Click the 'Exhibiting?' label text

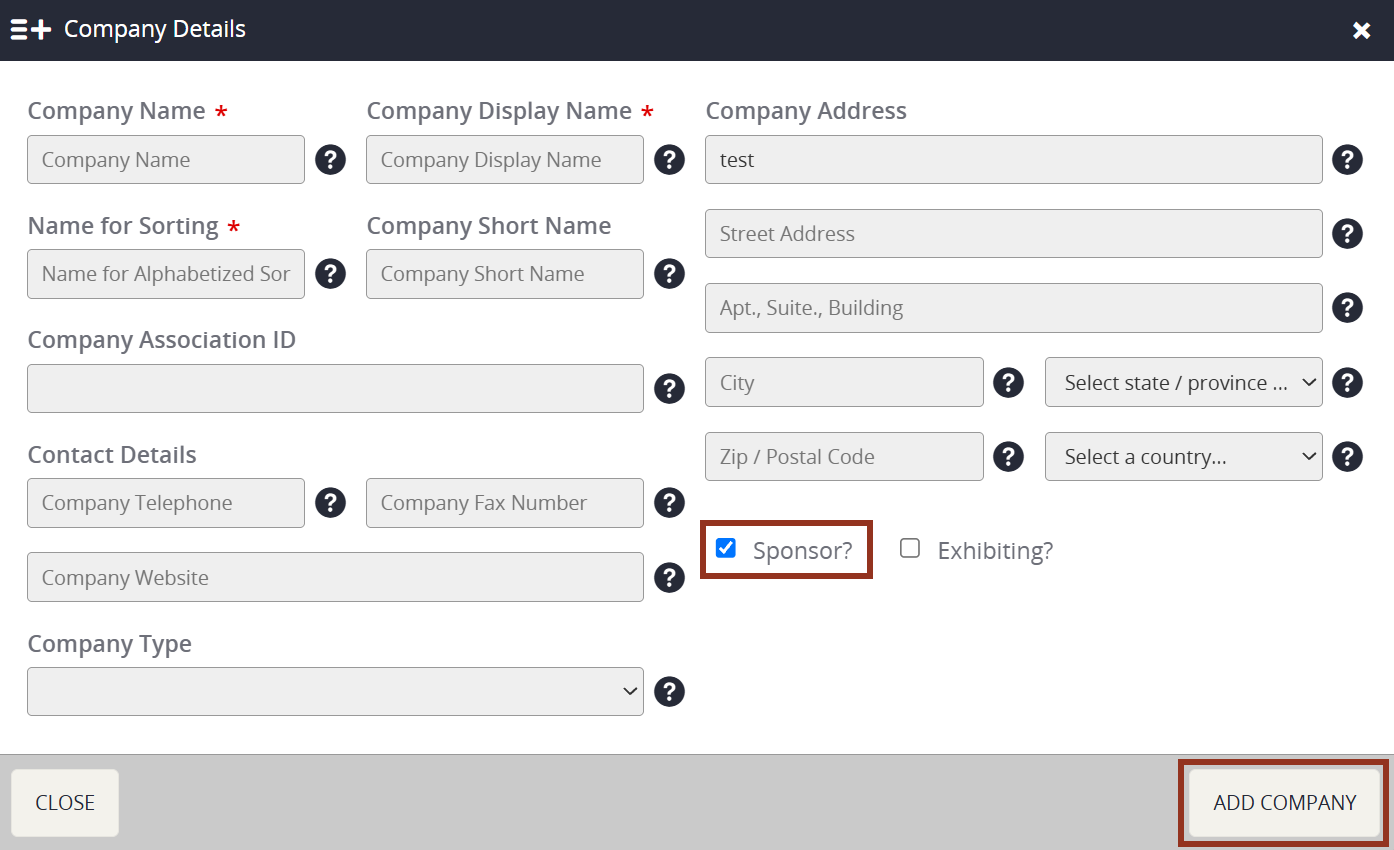(x=995, y=551)
